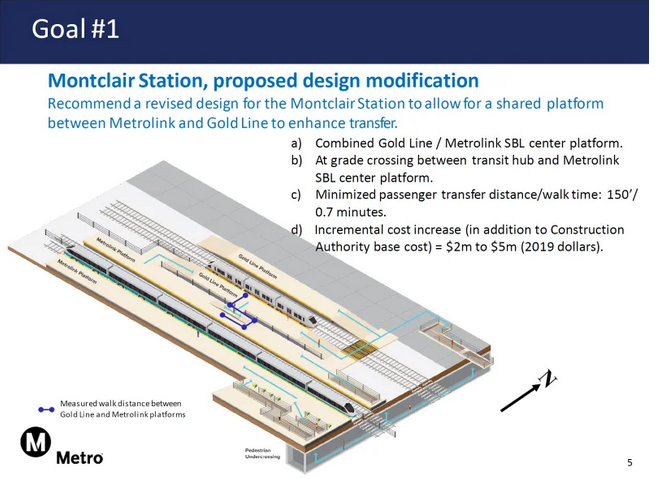This screenshot has height=479, width=657.
Task: Click the Metro M logo circle
Action: click(36, 442)
